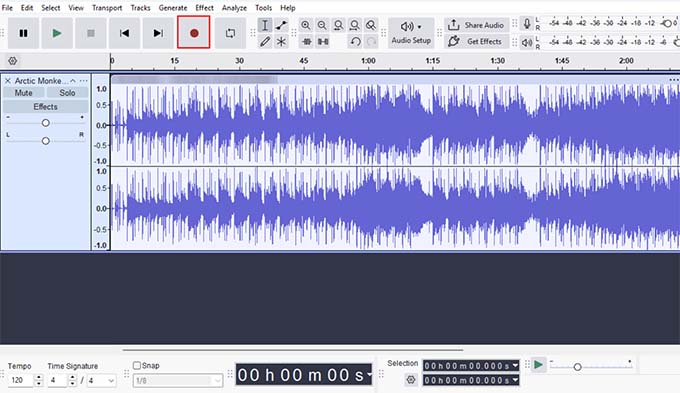Select the Draw (pencil) tool
Image resolution: width=680 pixels, height=393 pixels.
click(265, 42)
